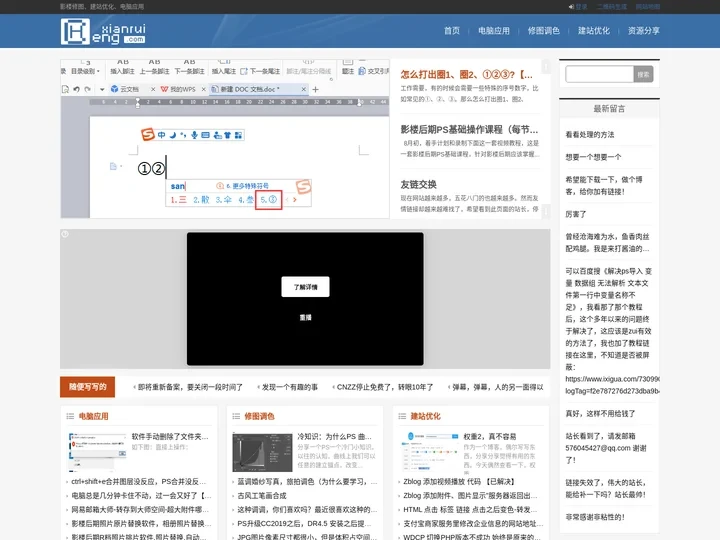720x540 pixels.
Task: Open ticker item 即将重新备案，要关闭一段时间了
Action: pyautogui.click(x=190, y=387)
